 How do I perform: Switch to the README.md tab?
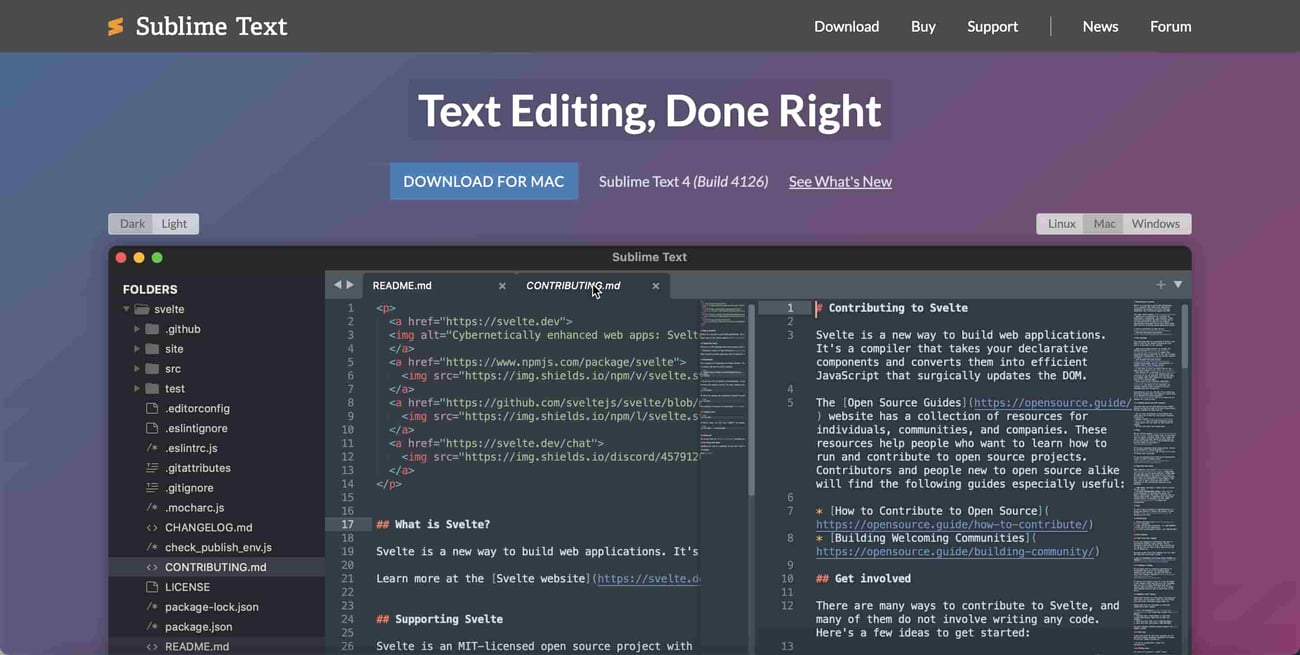(402, 284)
